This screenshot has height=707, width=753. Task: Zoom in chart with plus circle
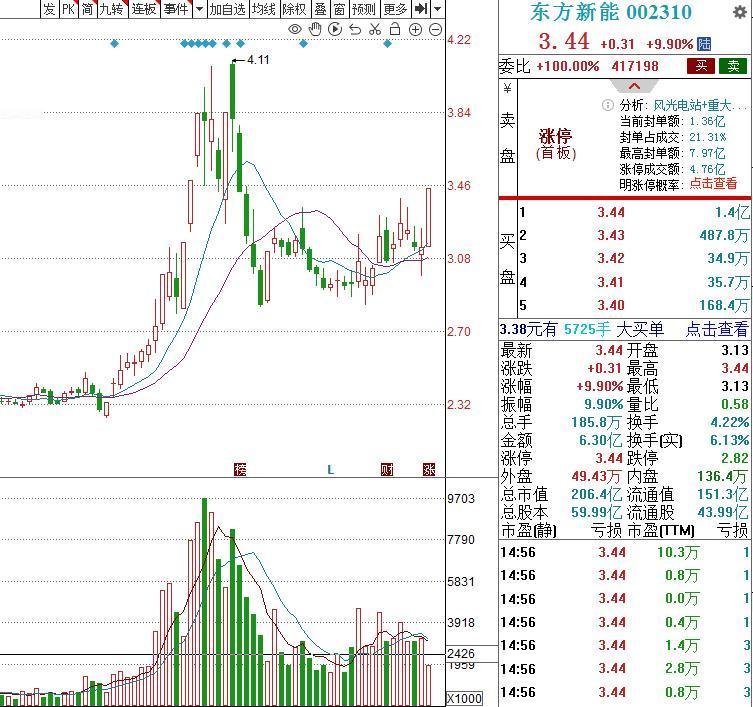click(x=415, y=30)
